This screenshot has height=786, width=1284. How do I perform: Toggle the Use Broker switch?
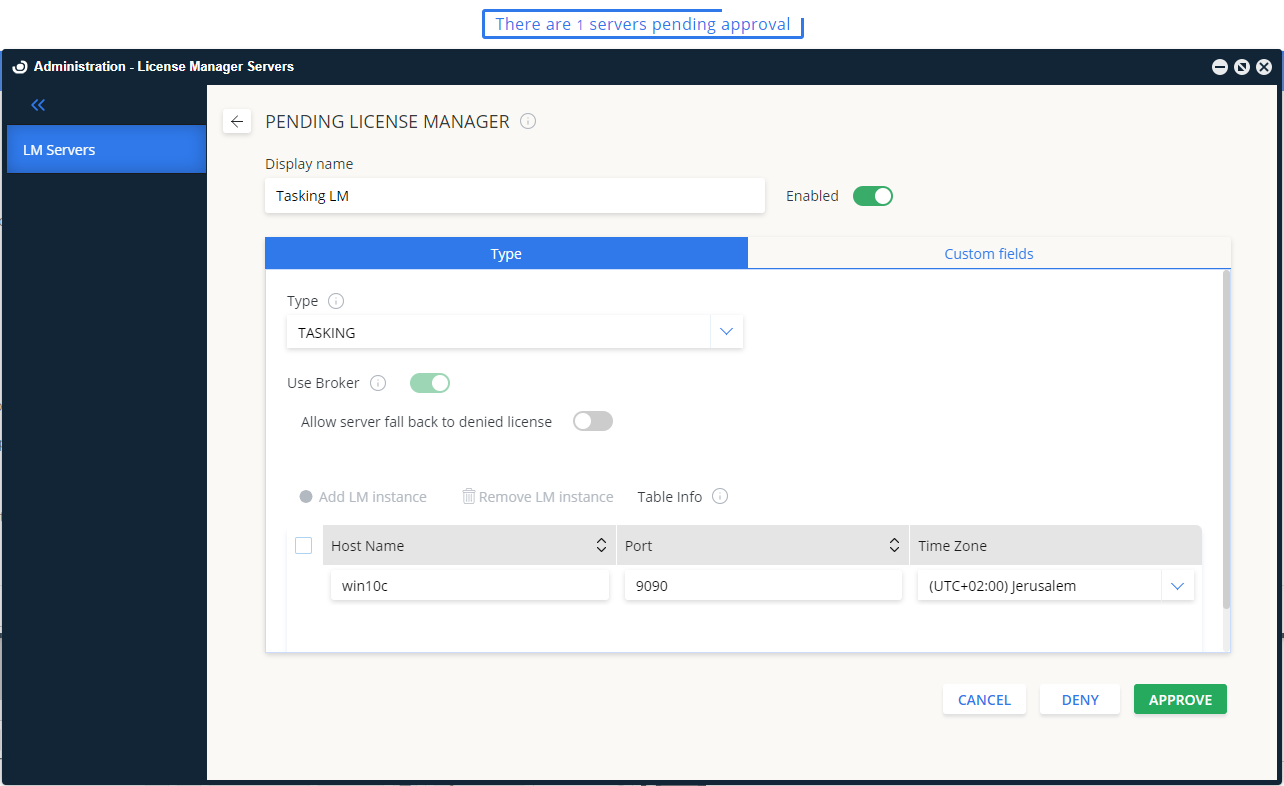pos(430,383)
